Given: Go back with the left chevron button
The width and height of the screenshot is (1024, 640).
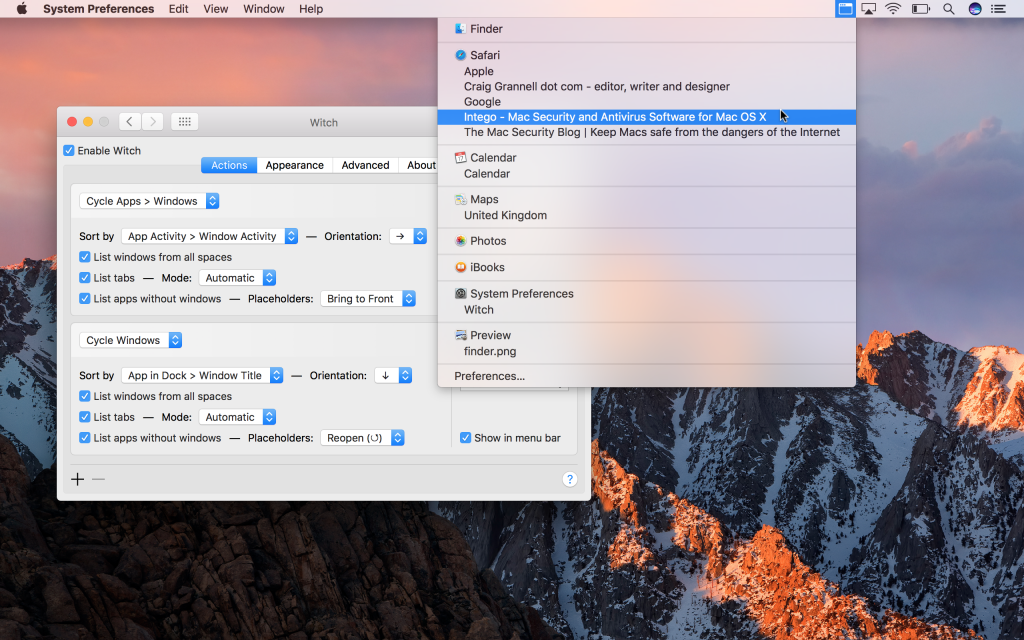Looking at the screenshot, I should point(129,121).
